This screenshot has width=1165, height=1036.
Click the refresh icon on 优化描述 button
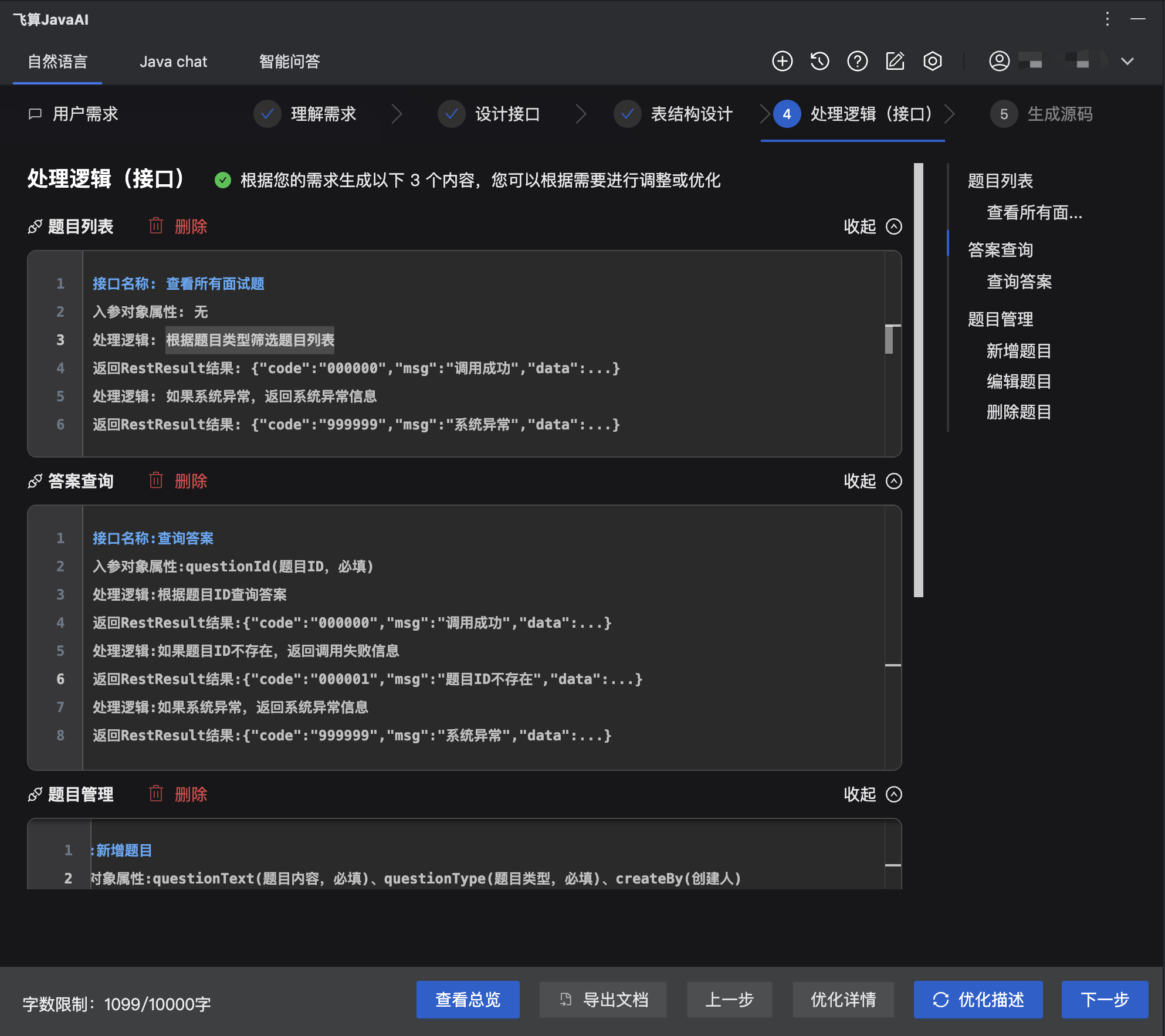click(942, 999)
